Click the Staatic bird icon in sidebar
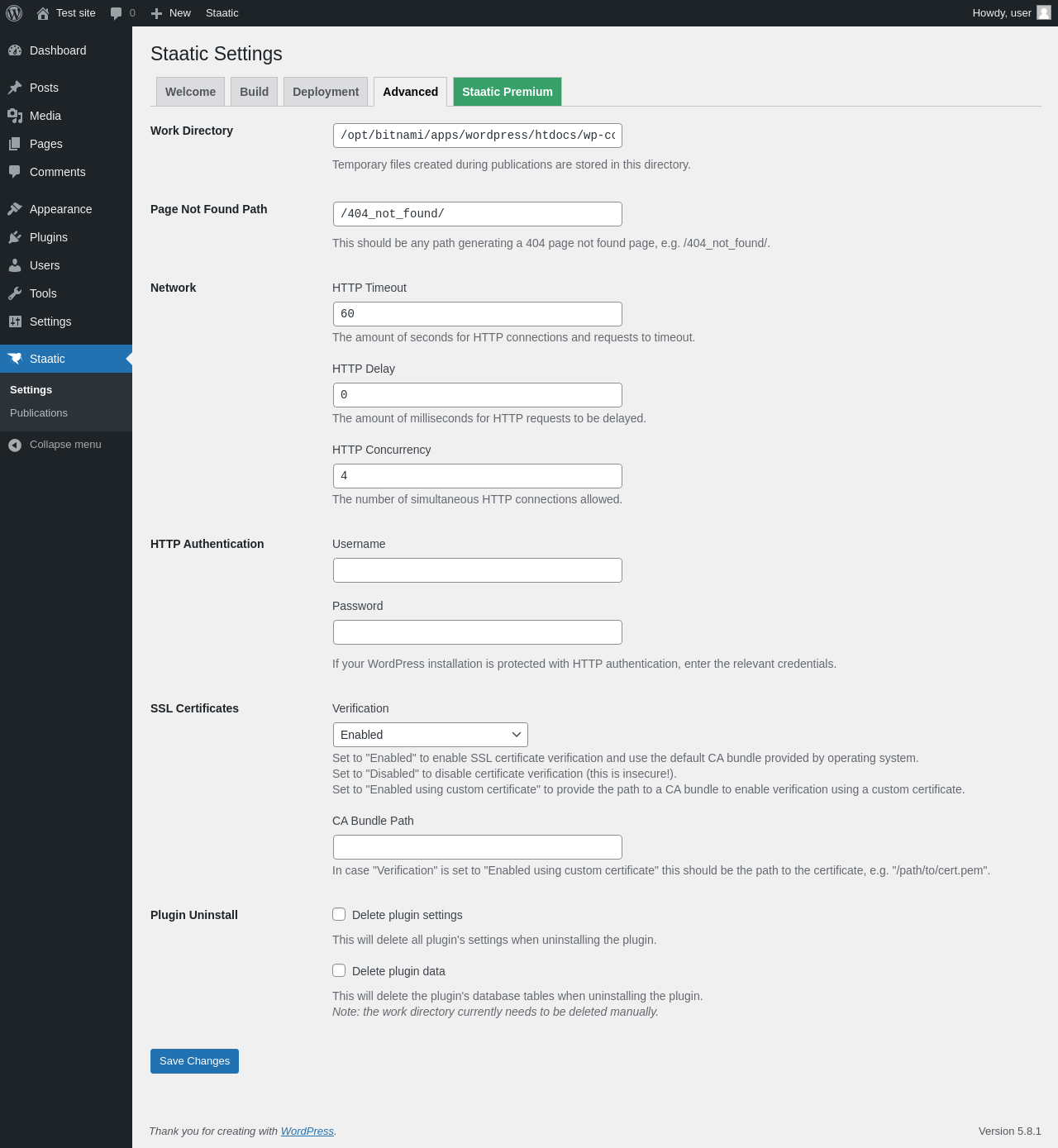Image resolution: width=1058 pixels, height=1148 pixels. tap(15, 359)
